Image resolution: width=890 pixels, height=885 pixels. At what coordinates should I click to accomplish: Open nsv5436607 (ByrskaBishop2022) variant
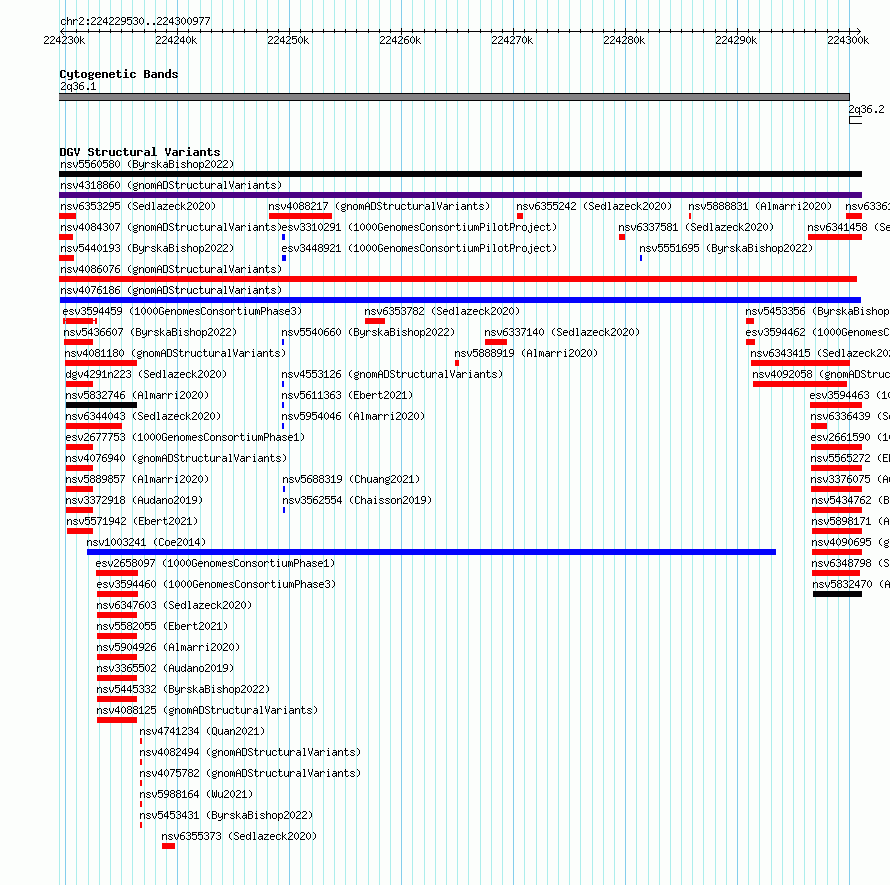[x=150, y=332]
